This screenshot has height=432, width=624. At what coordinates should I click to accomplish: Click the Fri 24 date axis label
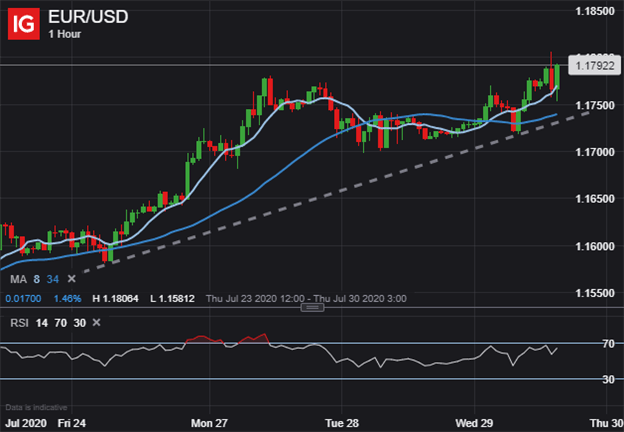pos(72,423)
